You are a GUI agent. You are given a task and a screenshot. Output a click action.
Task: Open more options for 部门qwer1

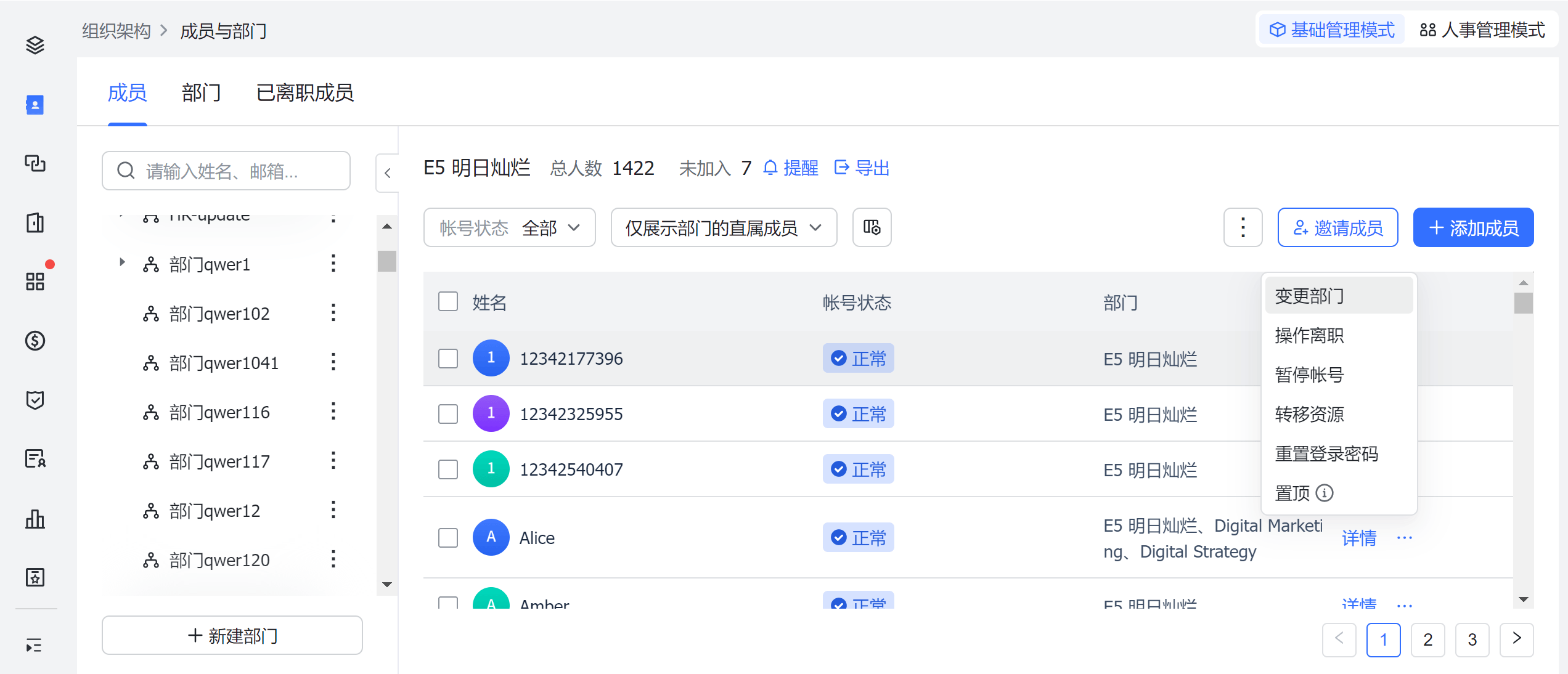pos(333,264)
